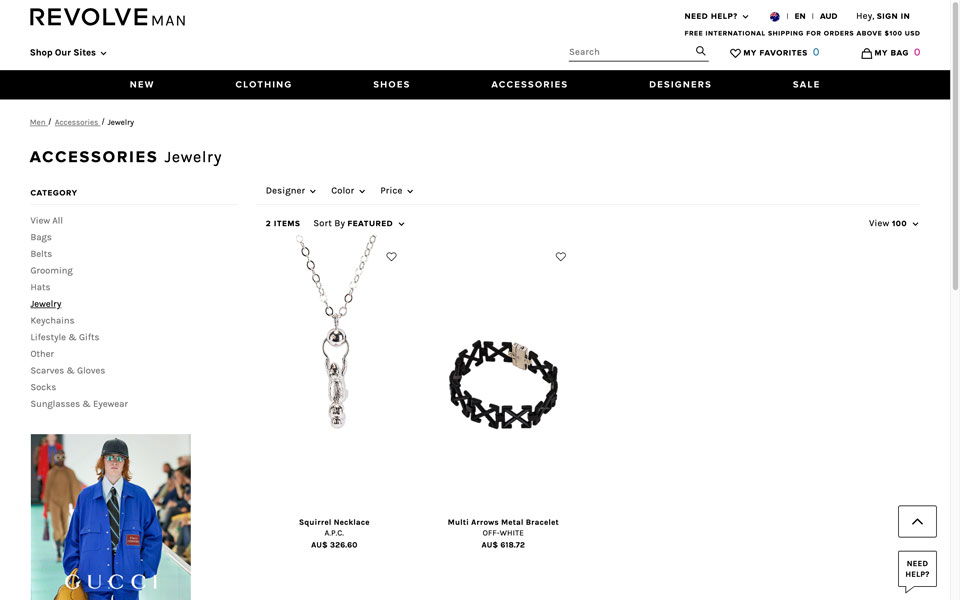The height and width of the screenshot is (600, 960).
Task: Open Sort By Featured dropdown
Action: coord(359,223)
